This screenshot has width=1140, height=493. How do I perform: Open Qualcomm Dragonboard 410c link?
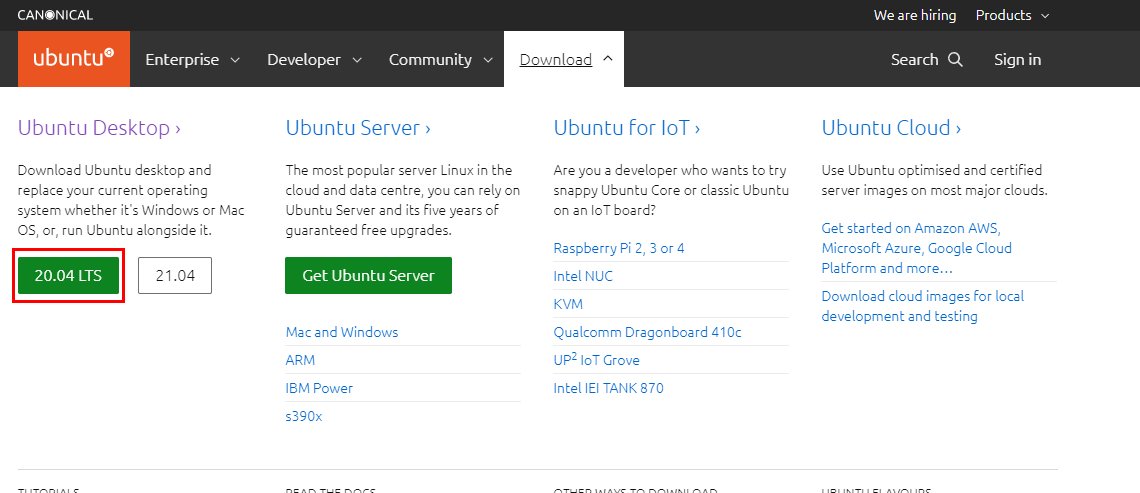(x=647, y=332)
